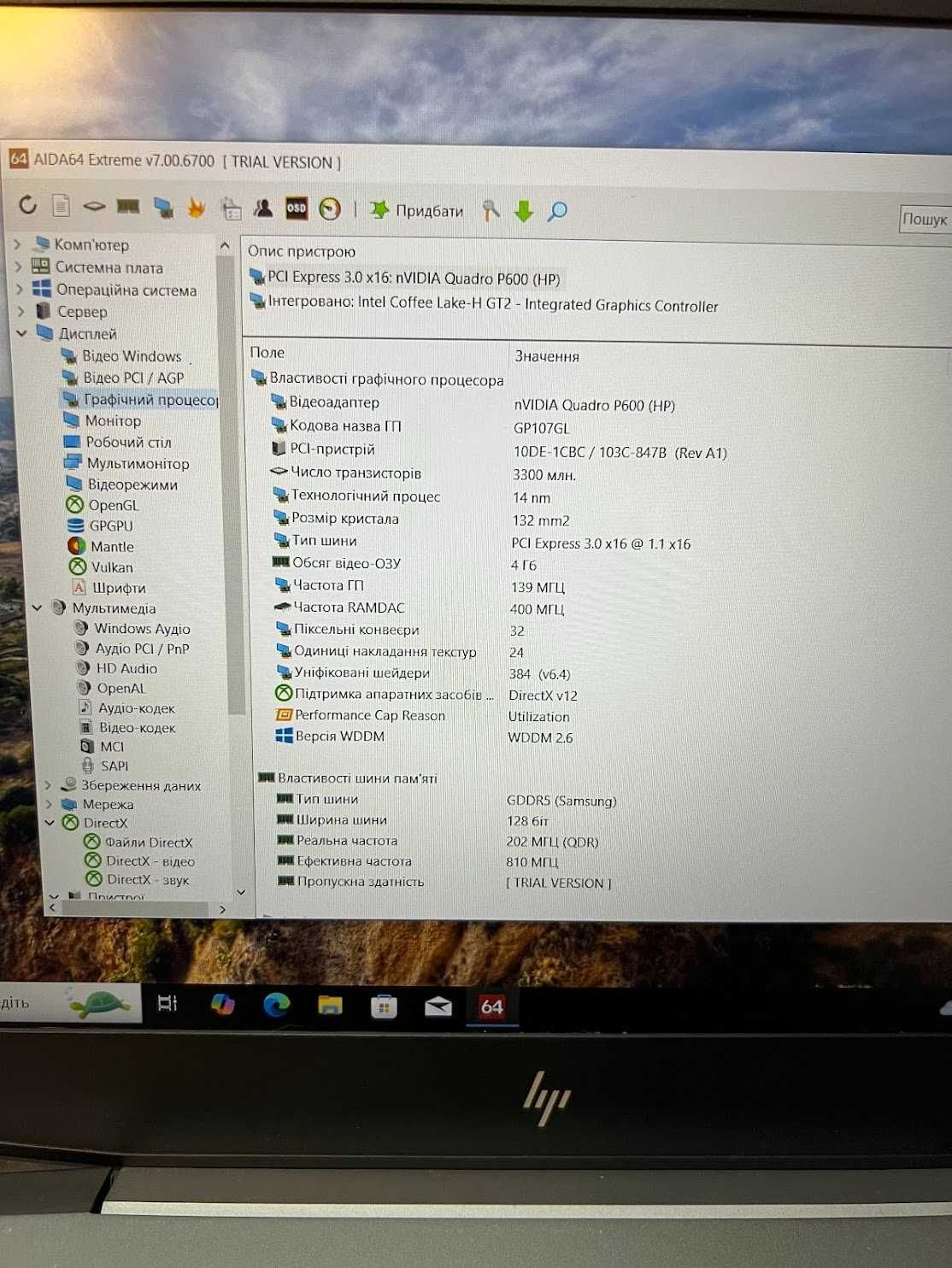952x1268 pixels.
Task: Select Intel Coffee Lake-H GT2 integrated device
Action: coord(484,303)
